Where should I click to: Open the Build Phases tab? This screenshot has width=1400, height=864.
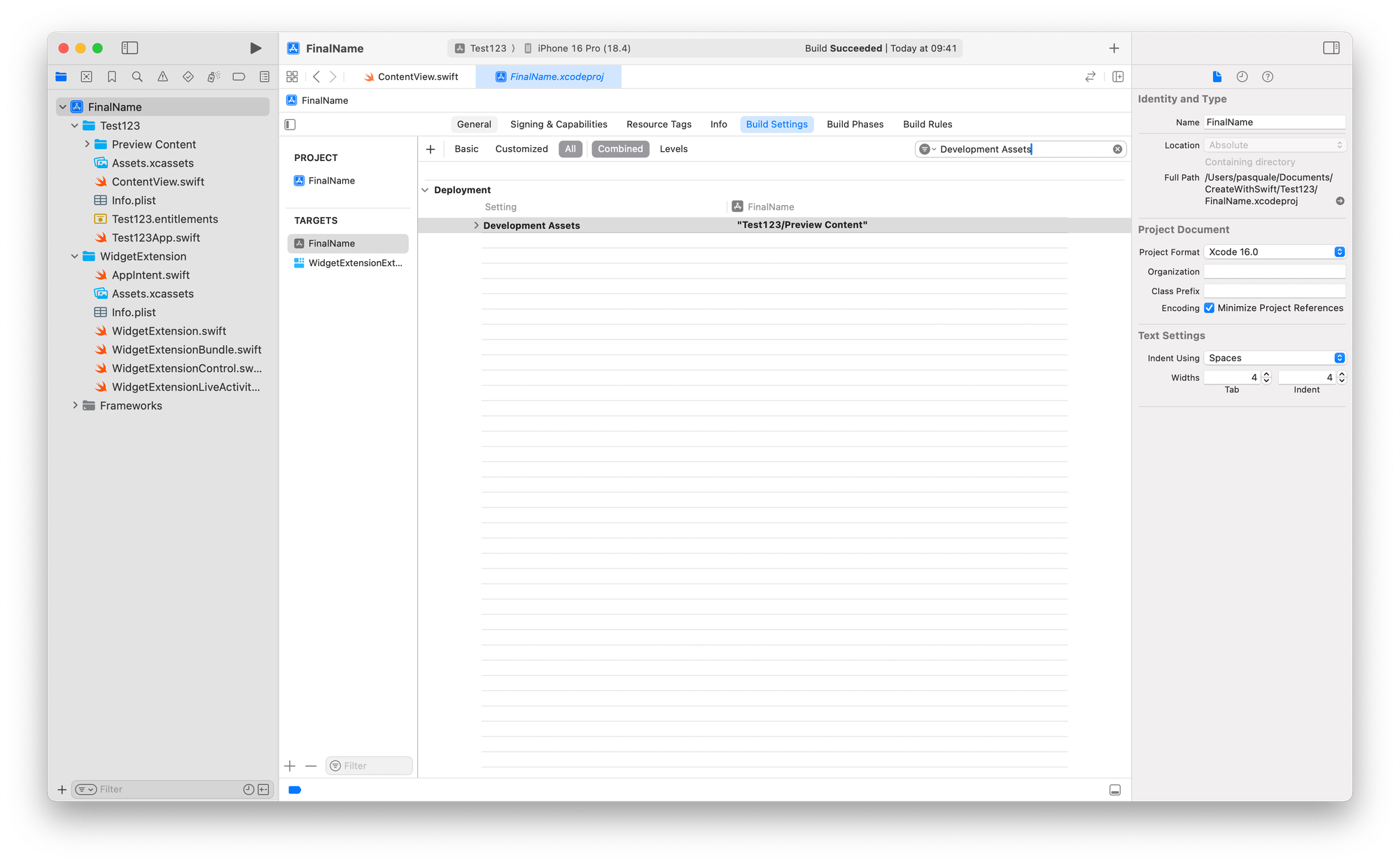(x=855, y=124)
